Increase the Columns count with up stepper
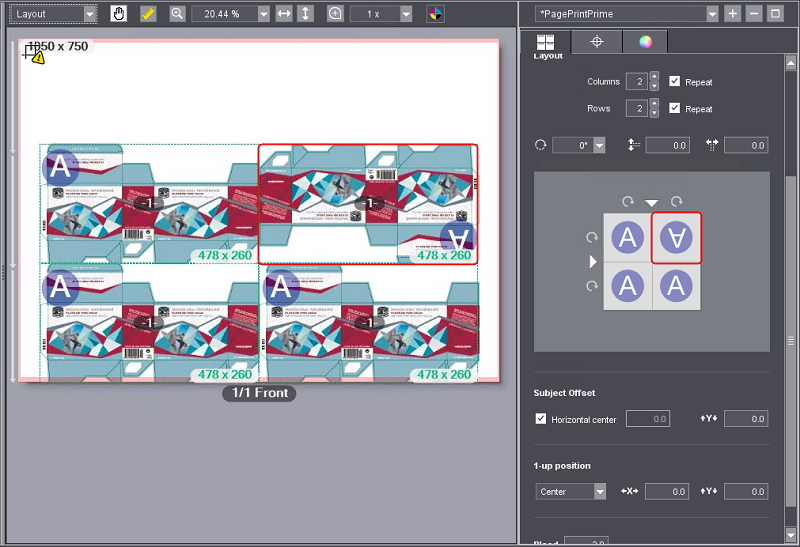 pos(654,77)
